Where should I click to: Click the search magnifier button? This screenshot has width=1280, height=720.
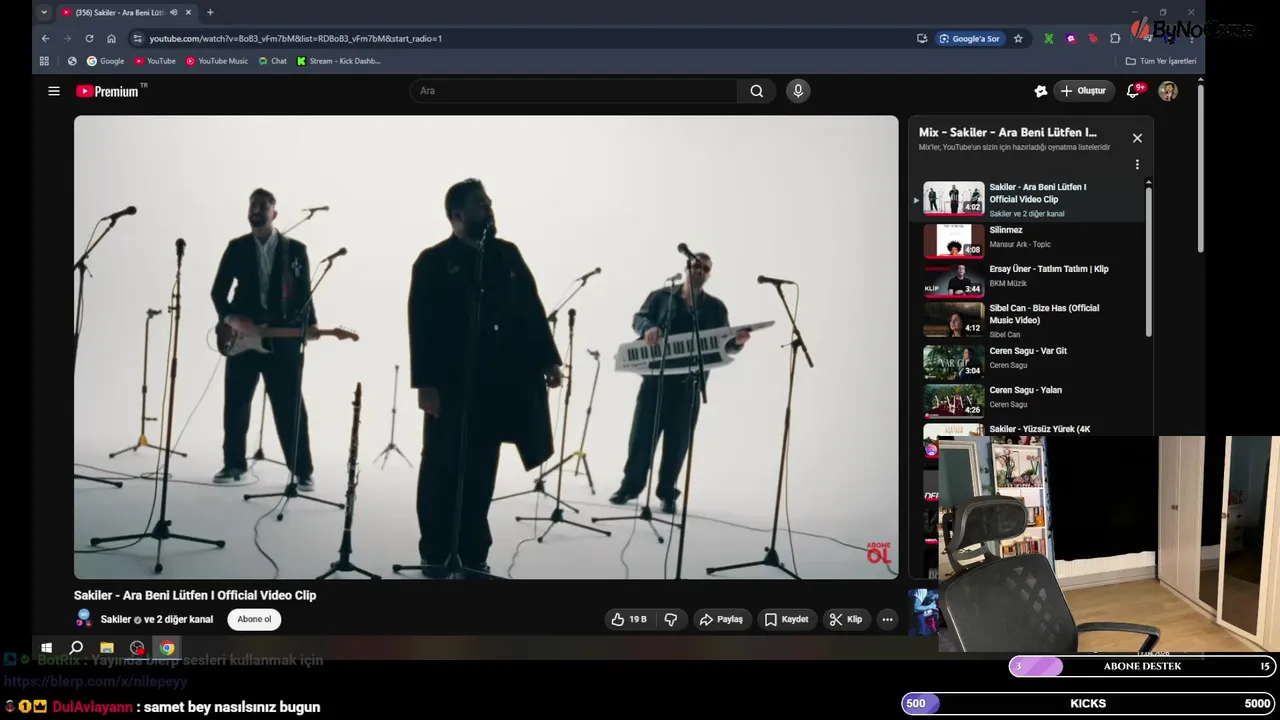pos(757,91)
